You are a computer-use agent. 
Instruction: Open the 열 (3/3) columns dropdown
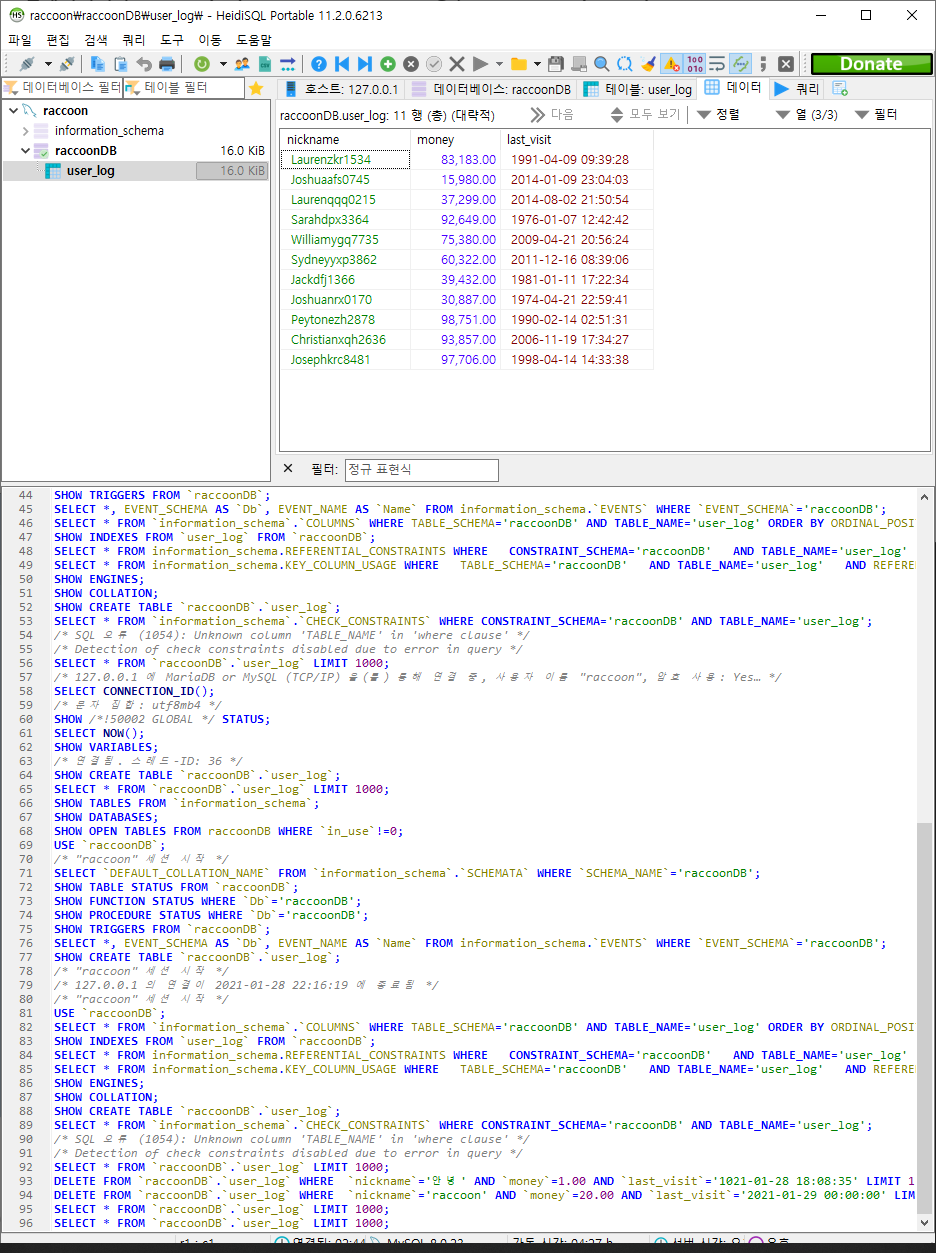807,115
